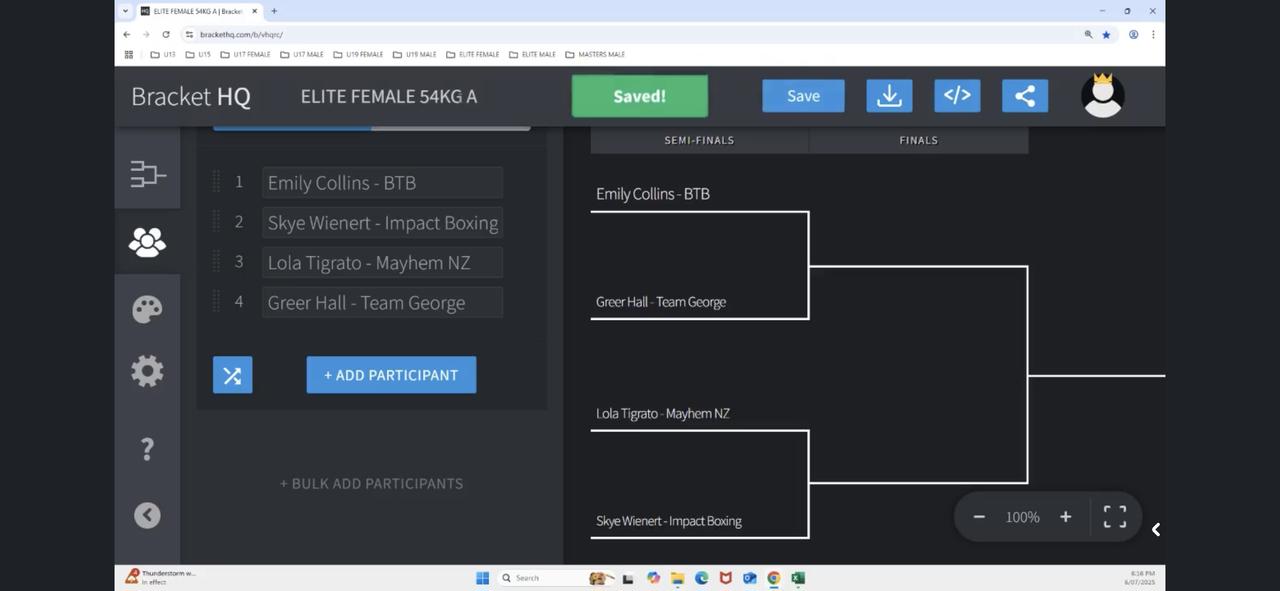
Task: Zoom out with the minus button
Action: (x=979, y=517)
